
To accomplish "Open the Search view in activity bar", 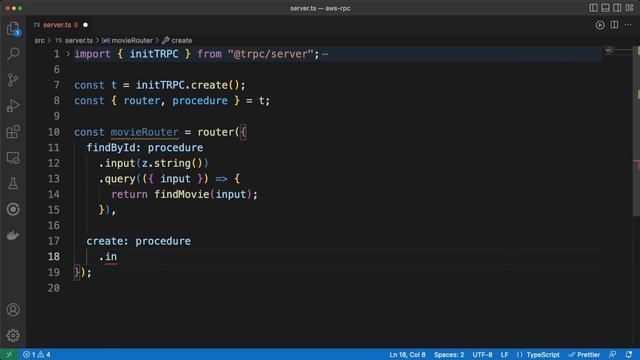I will [13, 54].
